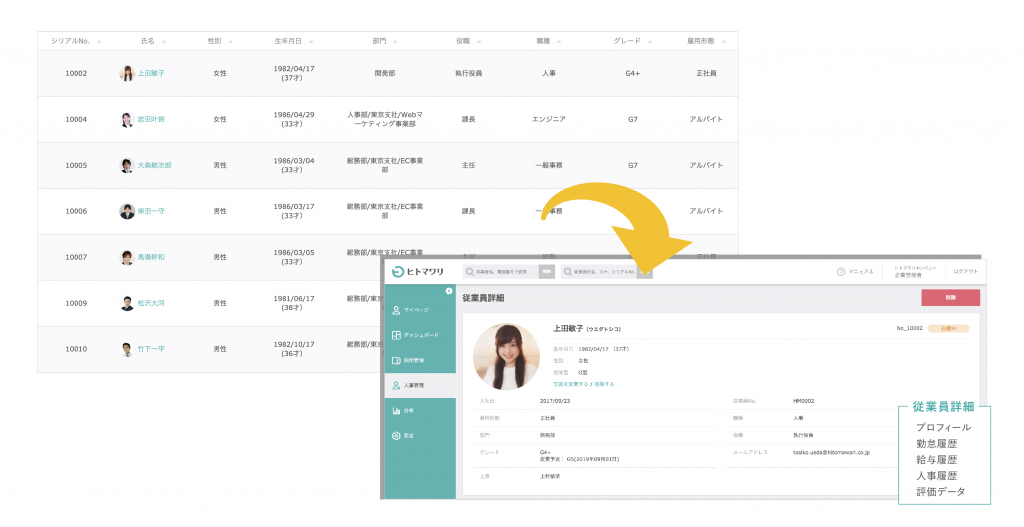The image size is (1024, 527).
Task: Click the 開発部 department cell
Action: 385,74
